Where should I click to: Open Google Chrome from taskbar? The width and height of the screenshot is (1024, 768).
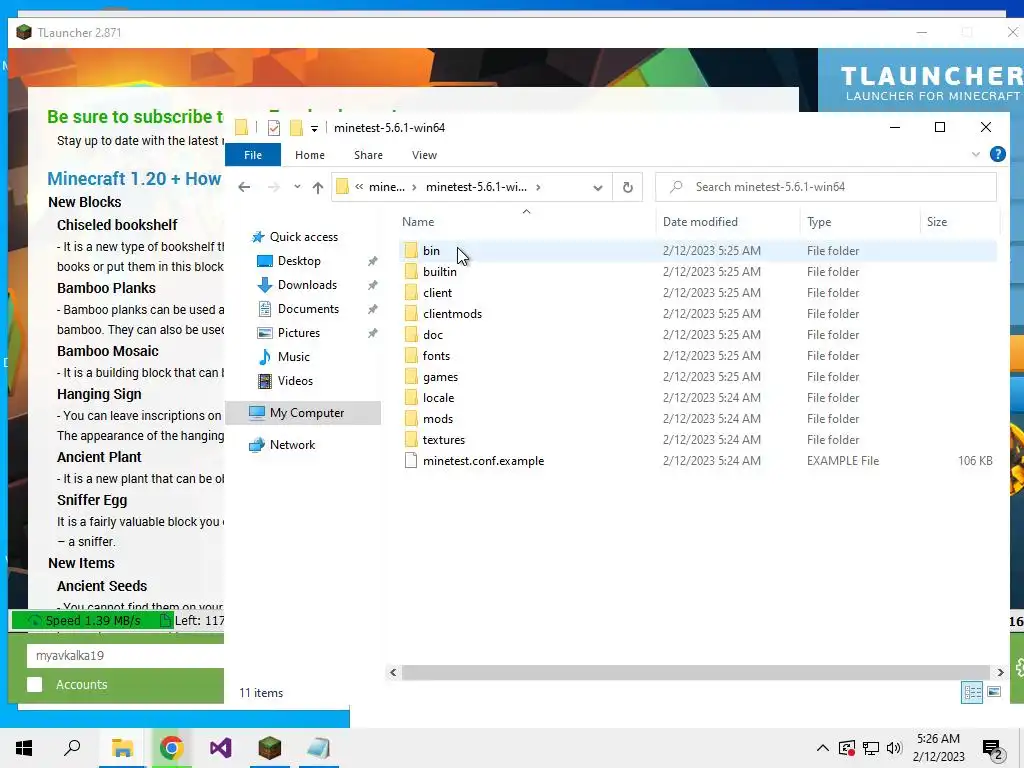(171, 748)
